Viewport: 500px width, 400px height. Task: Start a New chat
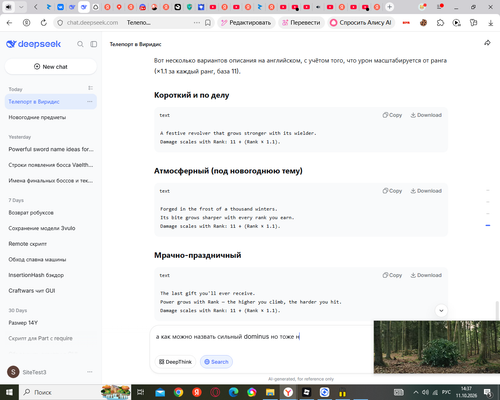click(51, 67)
